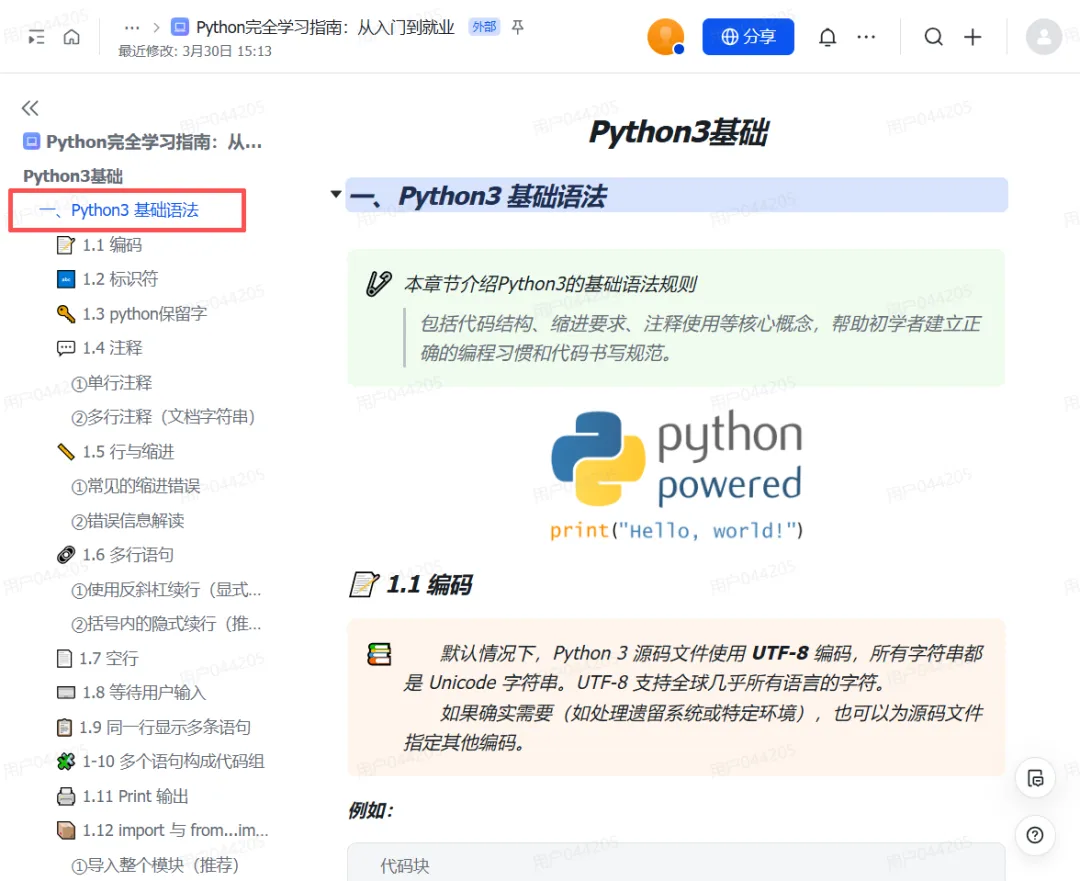Go to 1.9 同一行显示多条语句
The width and height of the screenshot is (1080, 881).
pos(154,727)
